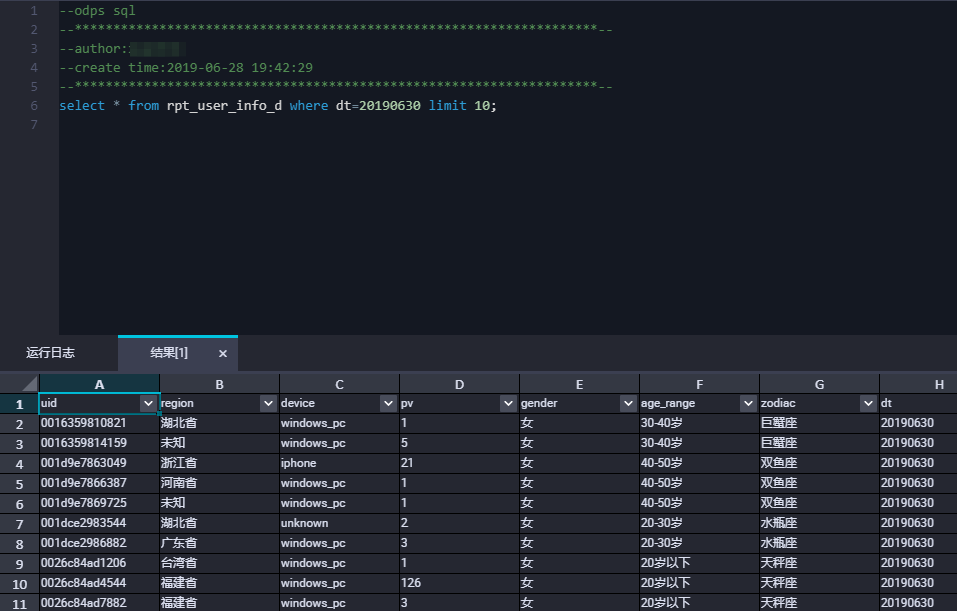Click cell with uid 001d9e7869725
Viewport: 957px width, 611px height.
pos(99,503)
